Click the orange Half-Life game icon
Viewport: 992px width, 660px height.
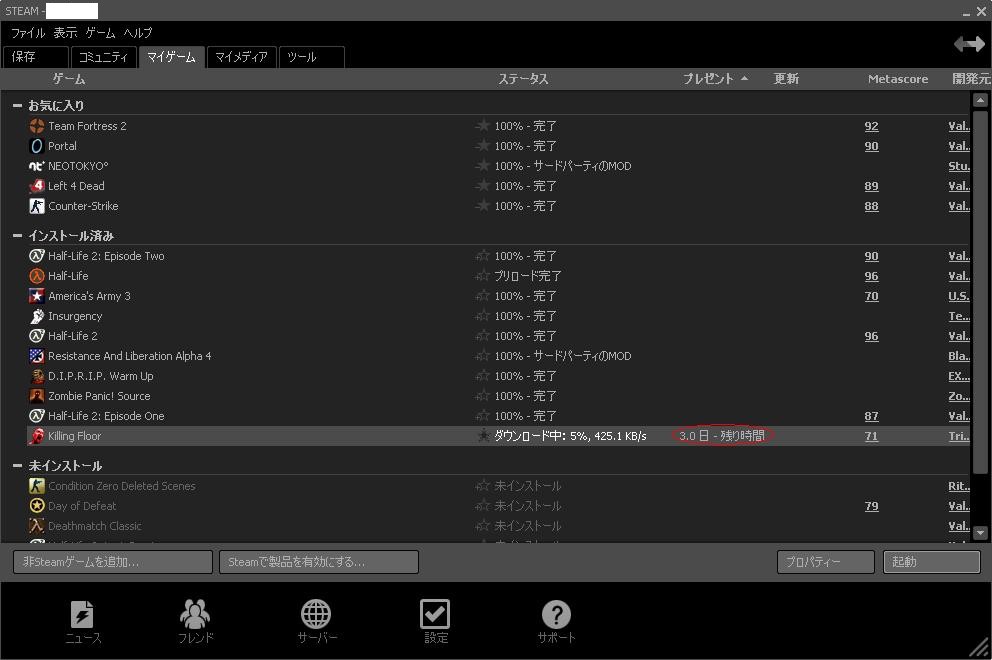coord(37,276)
